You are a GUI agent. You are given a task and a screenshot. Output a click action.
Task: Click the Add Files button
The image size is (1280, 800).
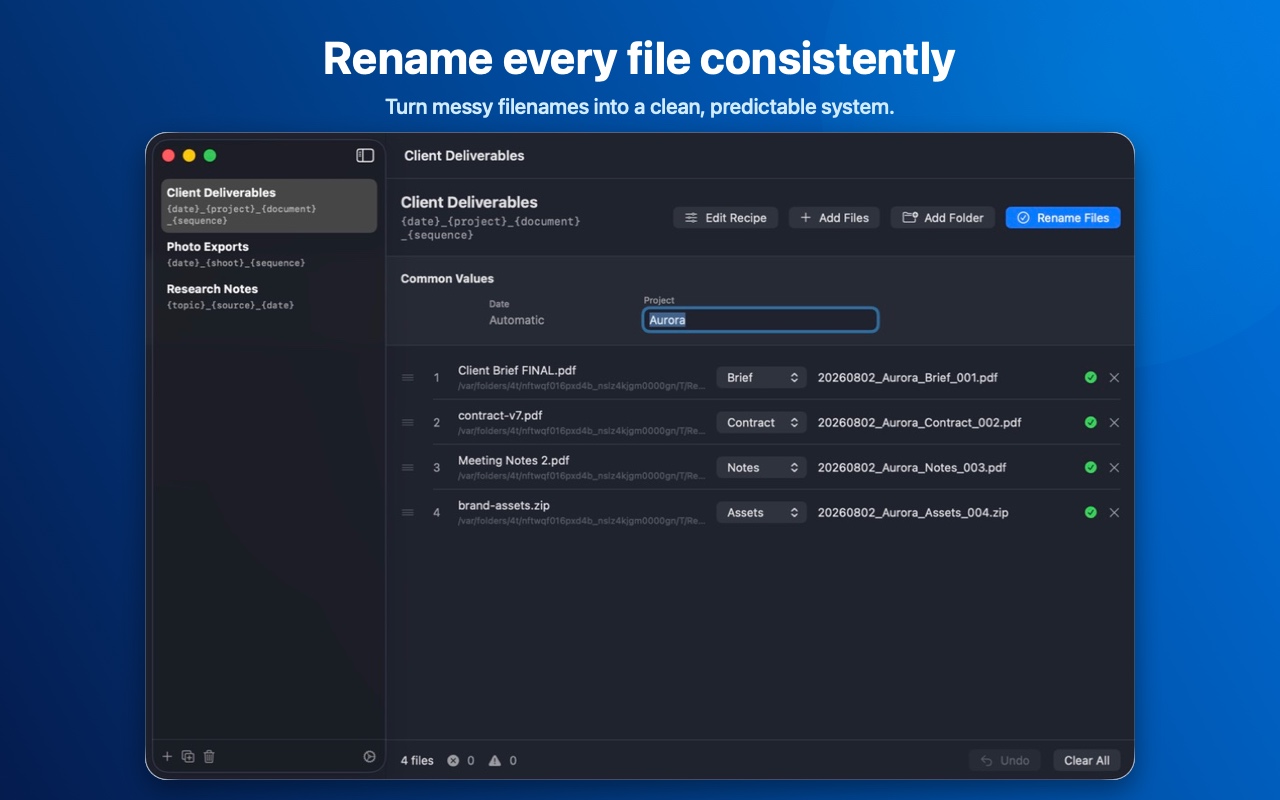(x=834, y=217)
